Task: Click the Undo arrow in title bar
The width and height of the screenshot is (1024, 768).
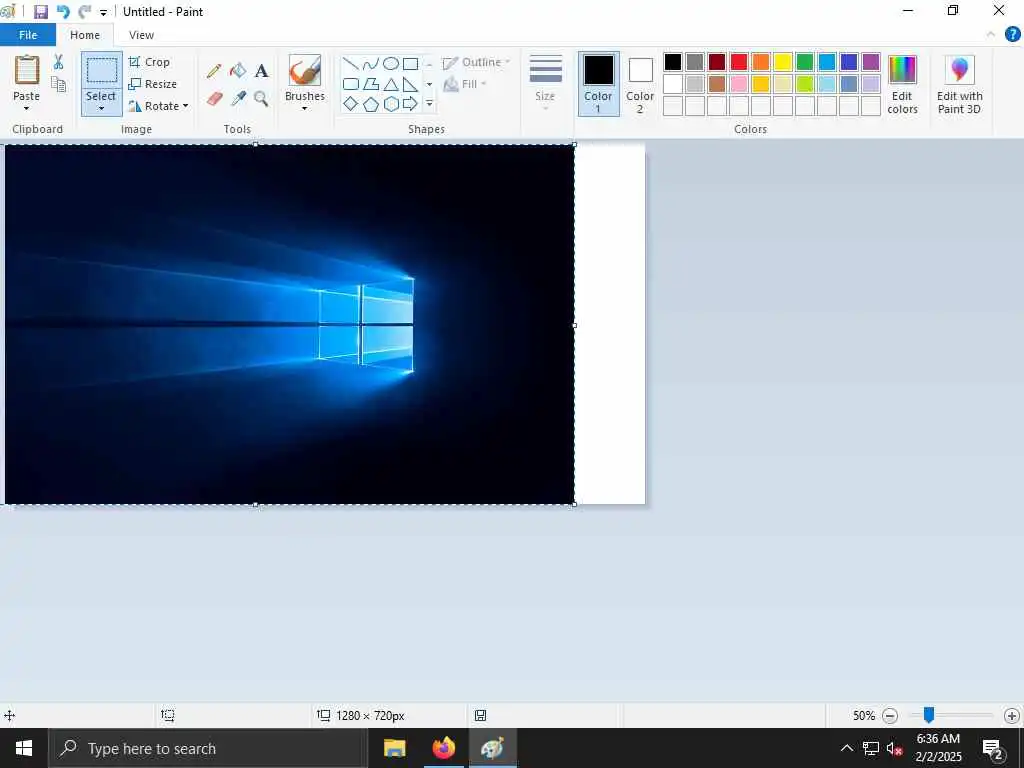Action: coord(63,12)
